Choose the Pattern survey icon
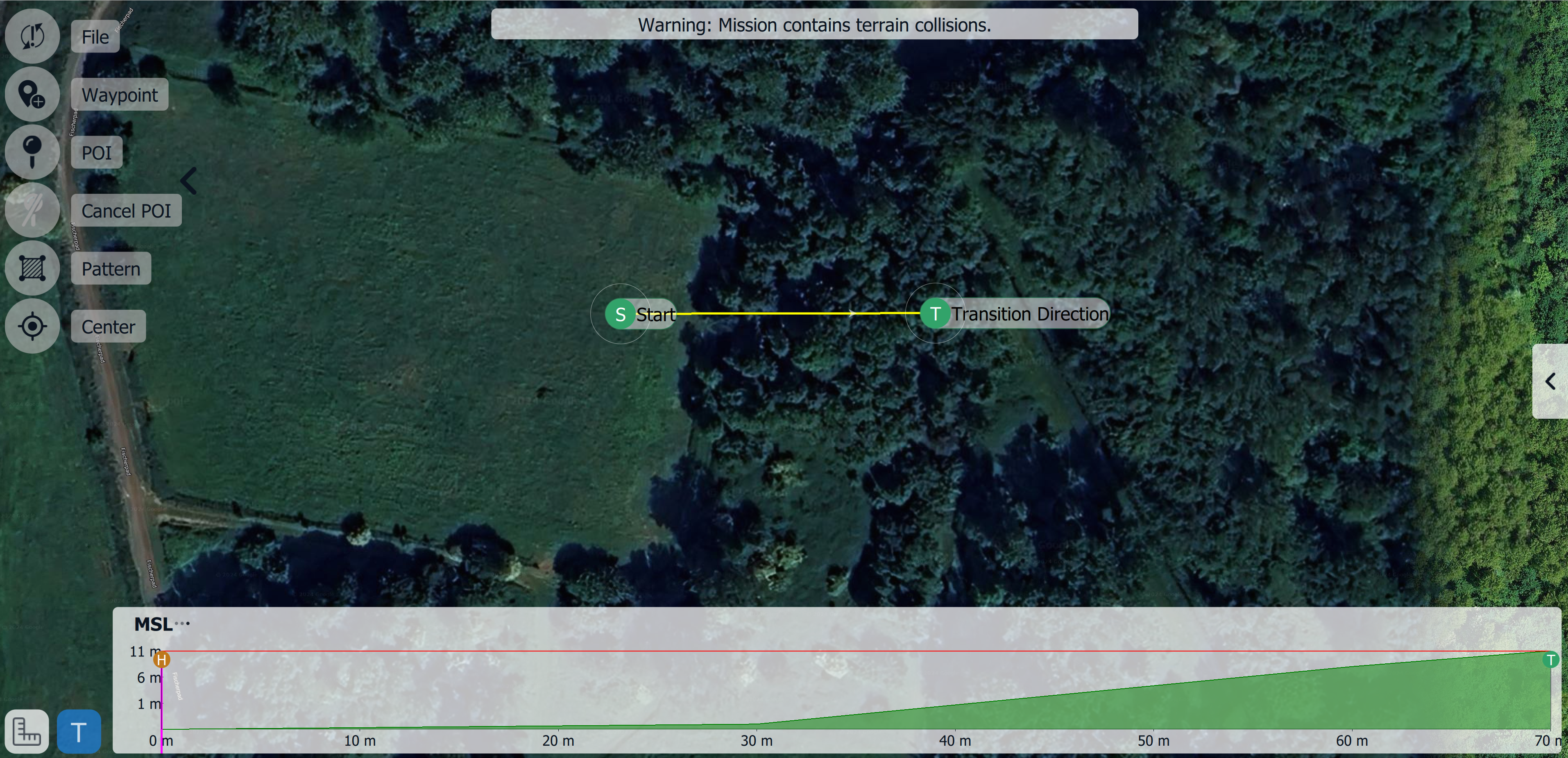This screenshot has width=1568, height=758. tap(32, 268)
